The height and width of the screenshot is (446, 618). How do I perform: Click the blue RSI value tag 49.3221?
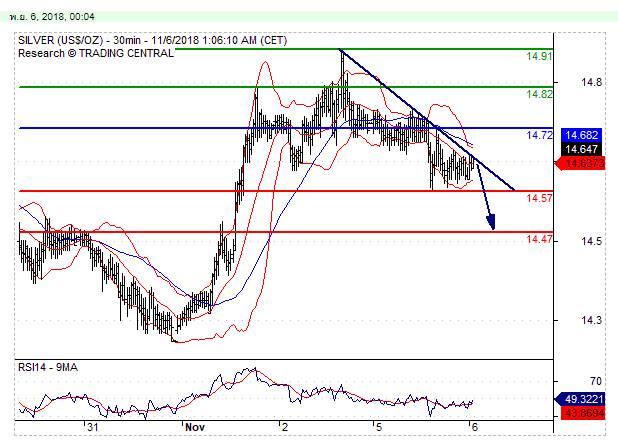click(580, 400)
